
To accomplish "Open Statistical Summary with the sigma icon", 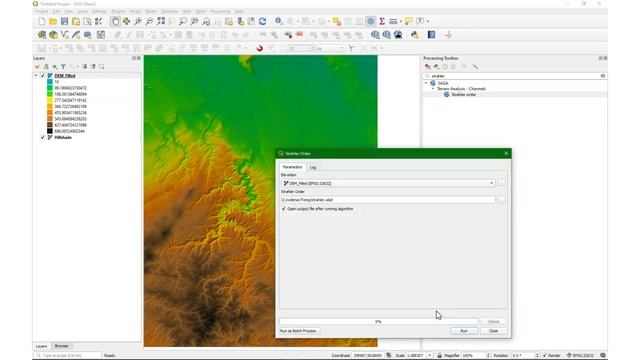I will tap(382, 21).
